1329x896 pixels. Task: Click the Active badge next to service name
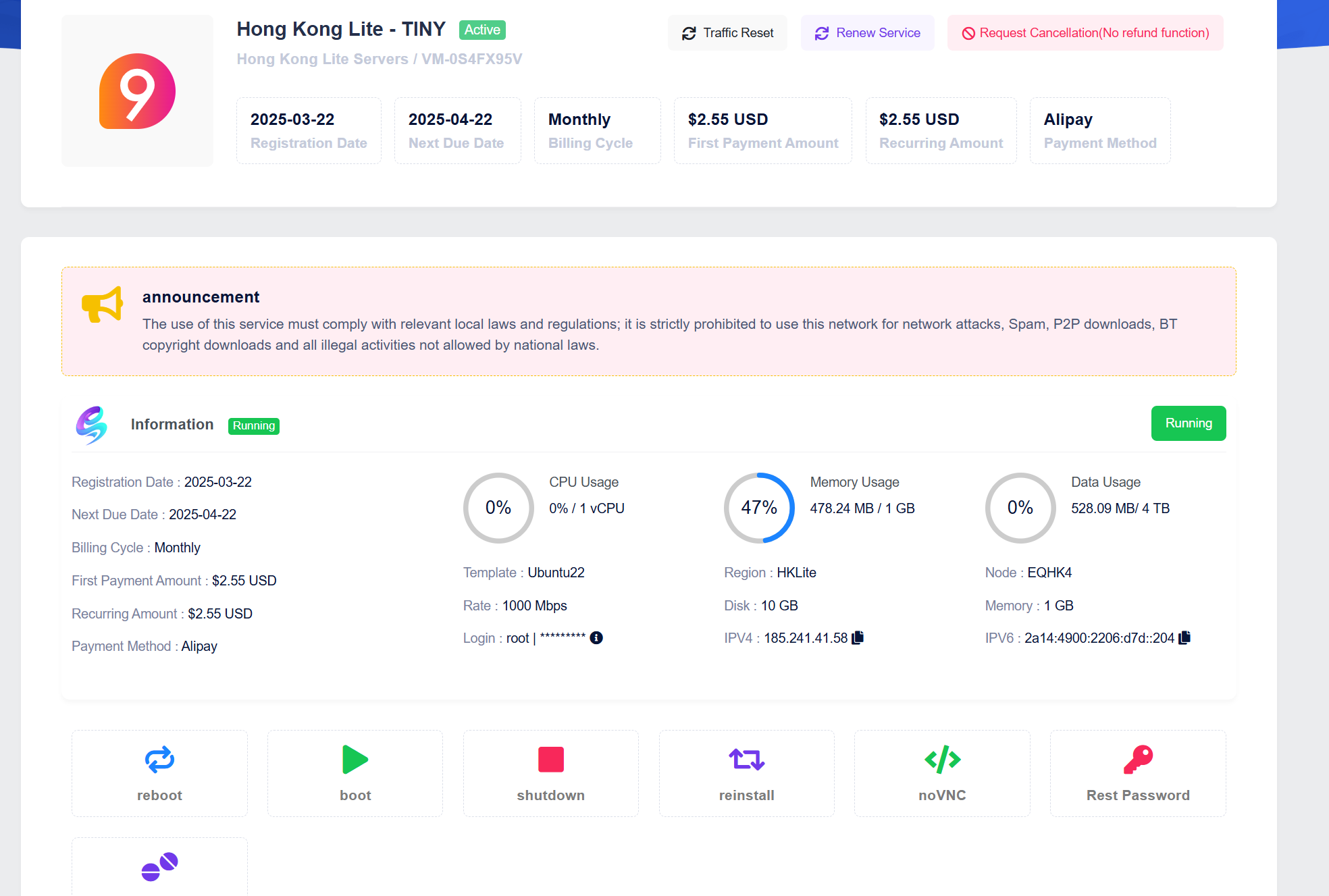pos(481,30)
